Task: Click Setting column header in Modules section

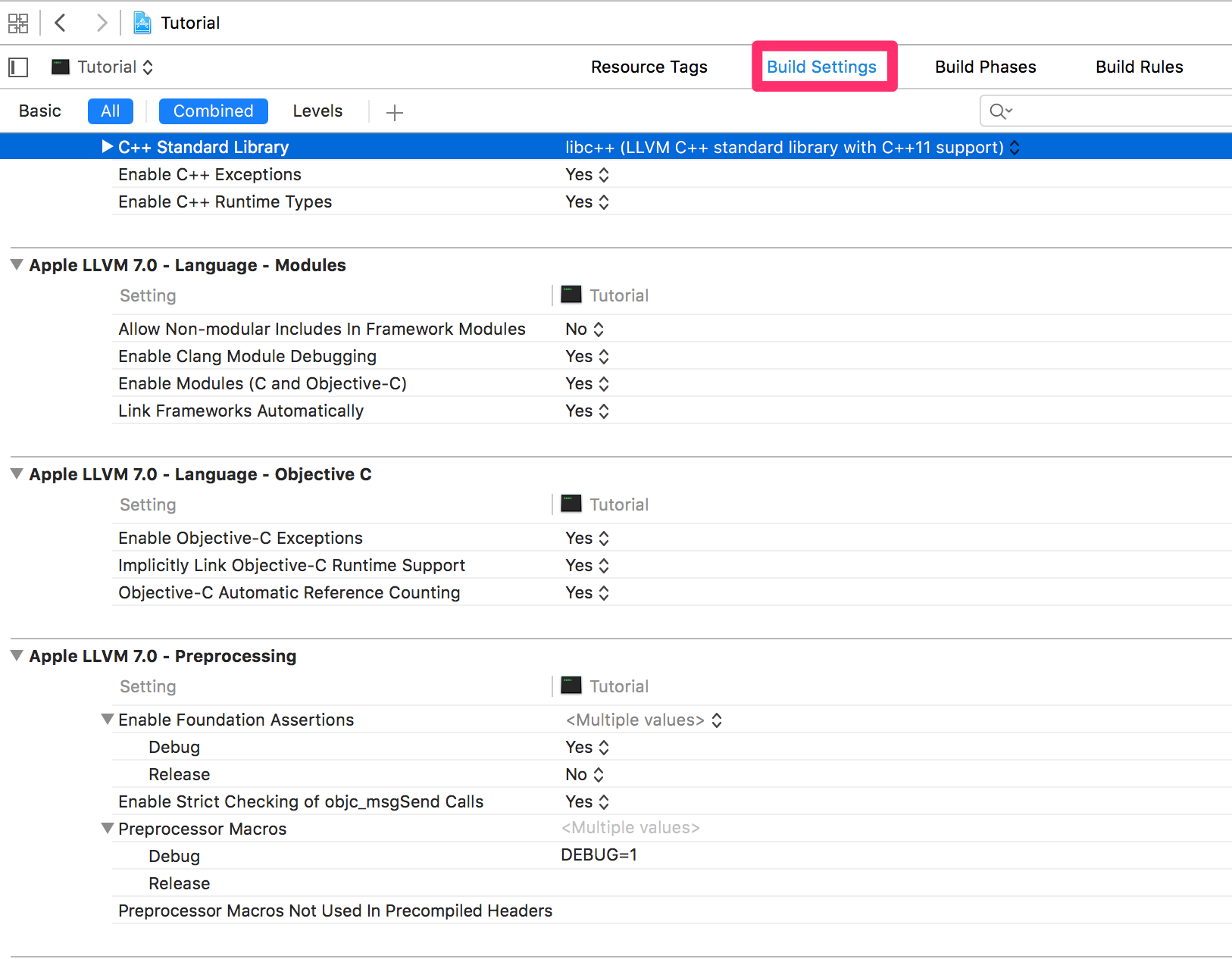Action: 148,295
